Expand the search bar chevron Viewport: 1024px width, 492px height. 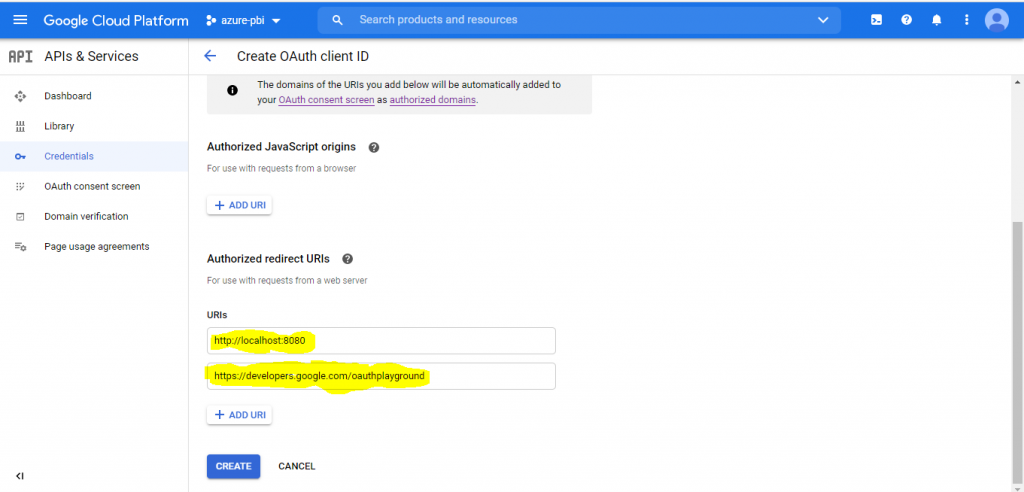point(823,20)
